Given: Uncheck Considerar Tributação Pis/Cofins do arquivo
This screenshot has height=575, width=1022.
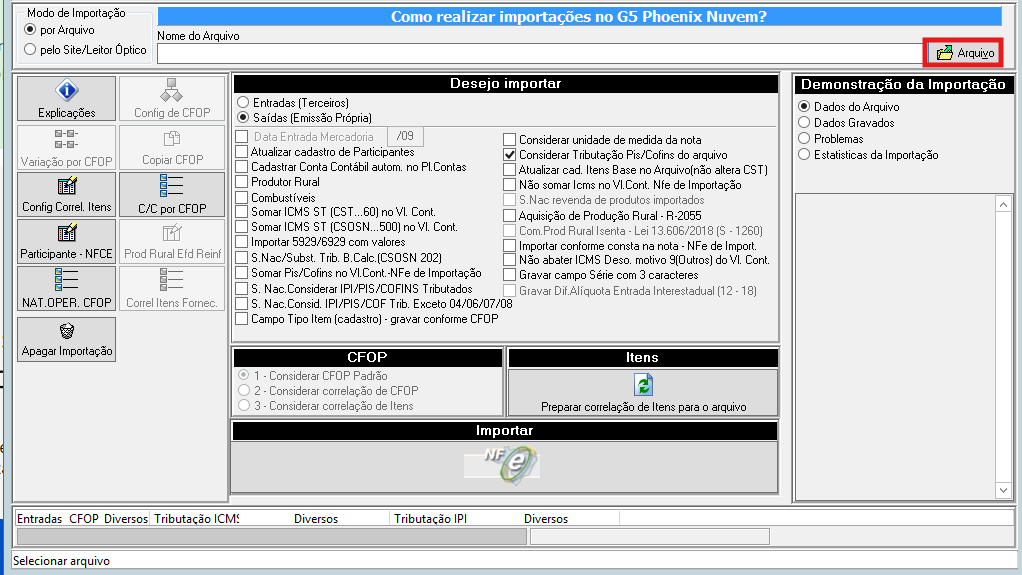Looking at the screenshot, I should coord(510,155).
